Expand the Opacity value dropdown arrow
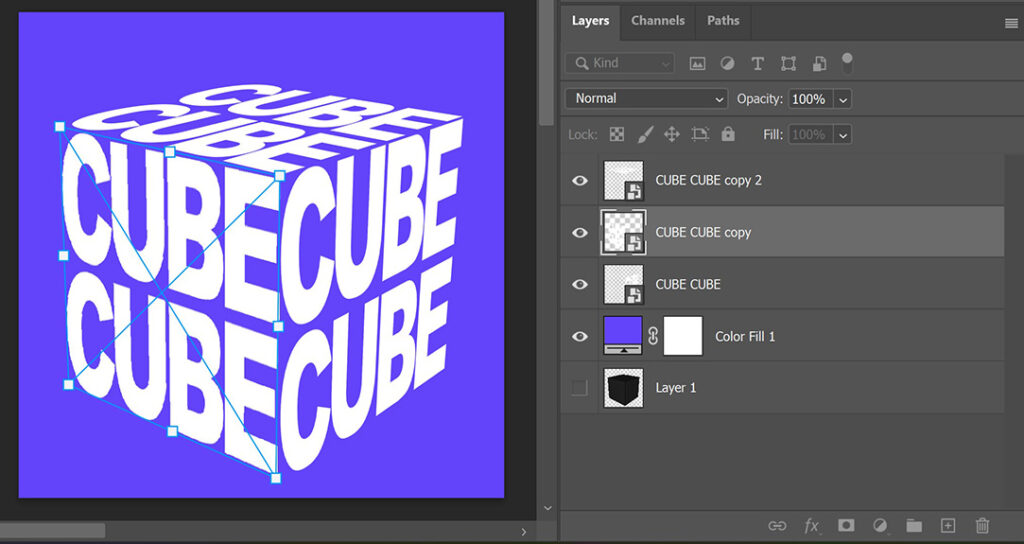Screen dimensions: 1024x544 click(x=843, y=99)
